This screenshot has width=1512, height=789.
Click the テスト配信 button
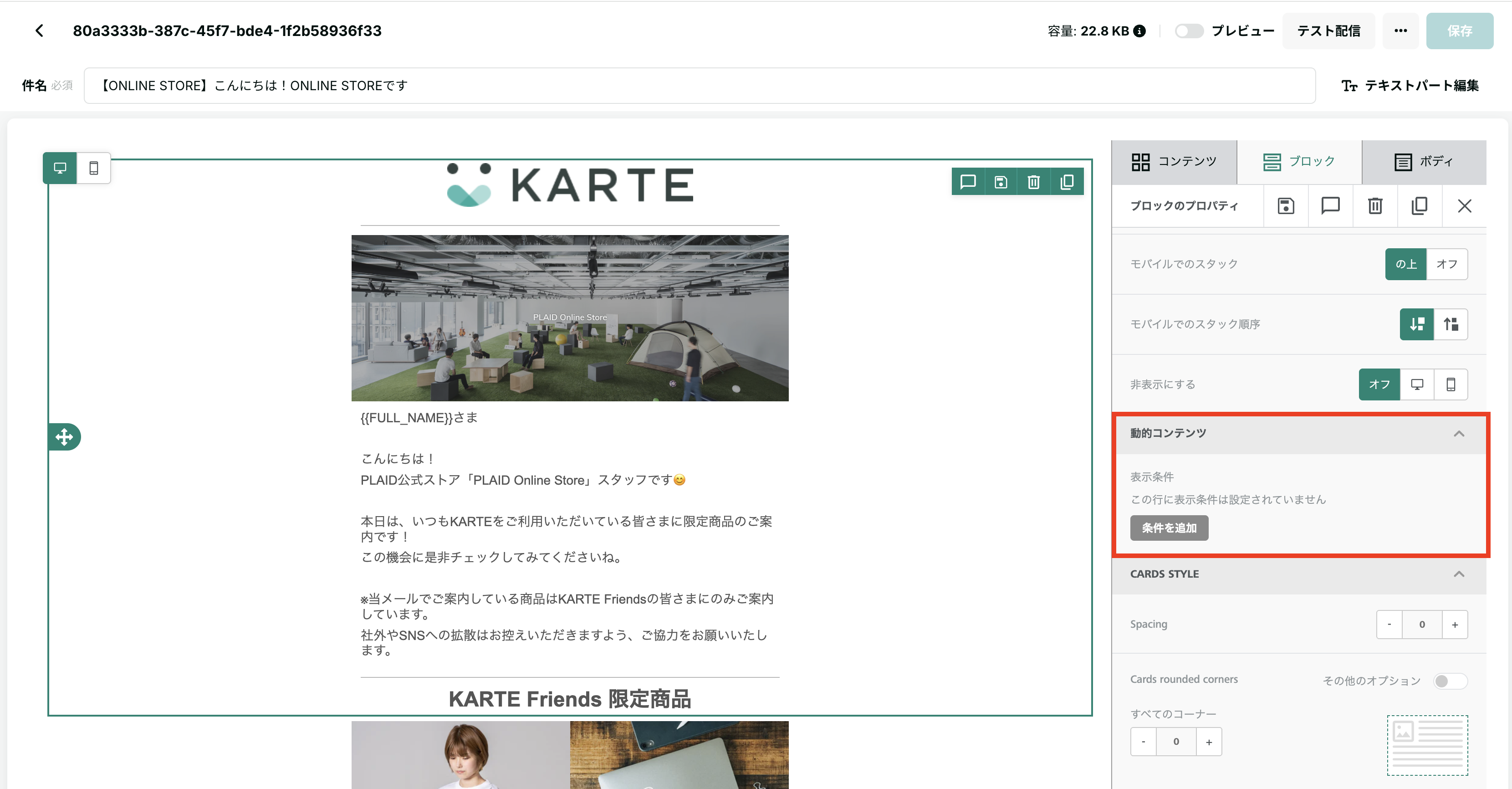(x=1328, y=31)
